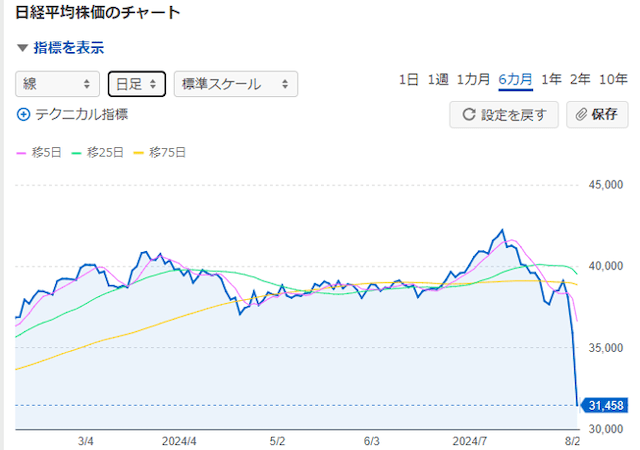Select the 2年 range tab
The height and width of the screenshot is (450, 640).
pyautogui.click(x=580, y=79)
